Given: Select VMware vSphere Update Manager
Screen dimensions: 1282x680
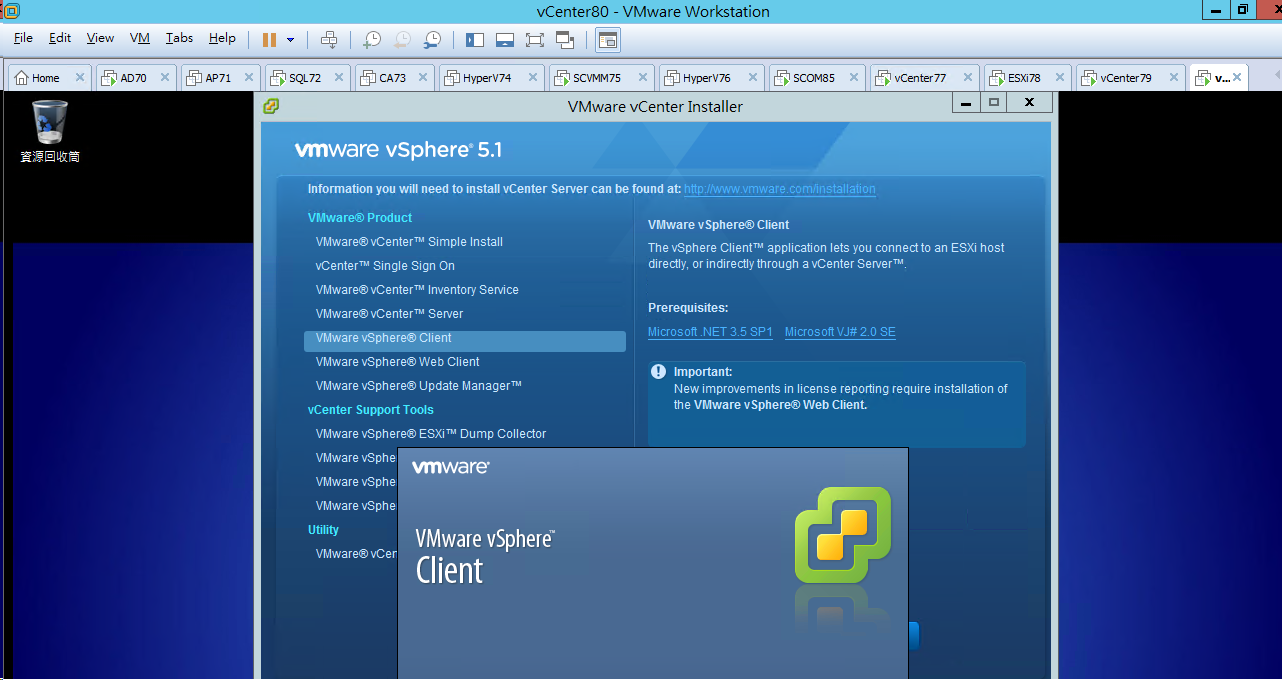Looking at the screenshot, I should [419, 386].
